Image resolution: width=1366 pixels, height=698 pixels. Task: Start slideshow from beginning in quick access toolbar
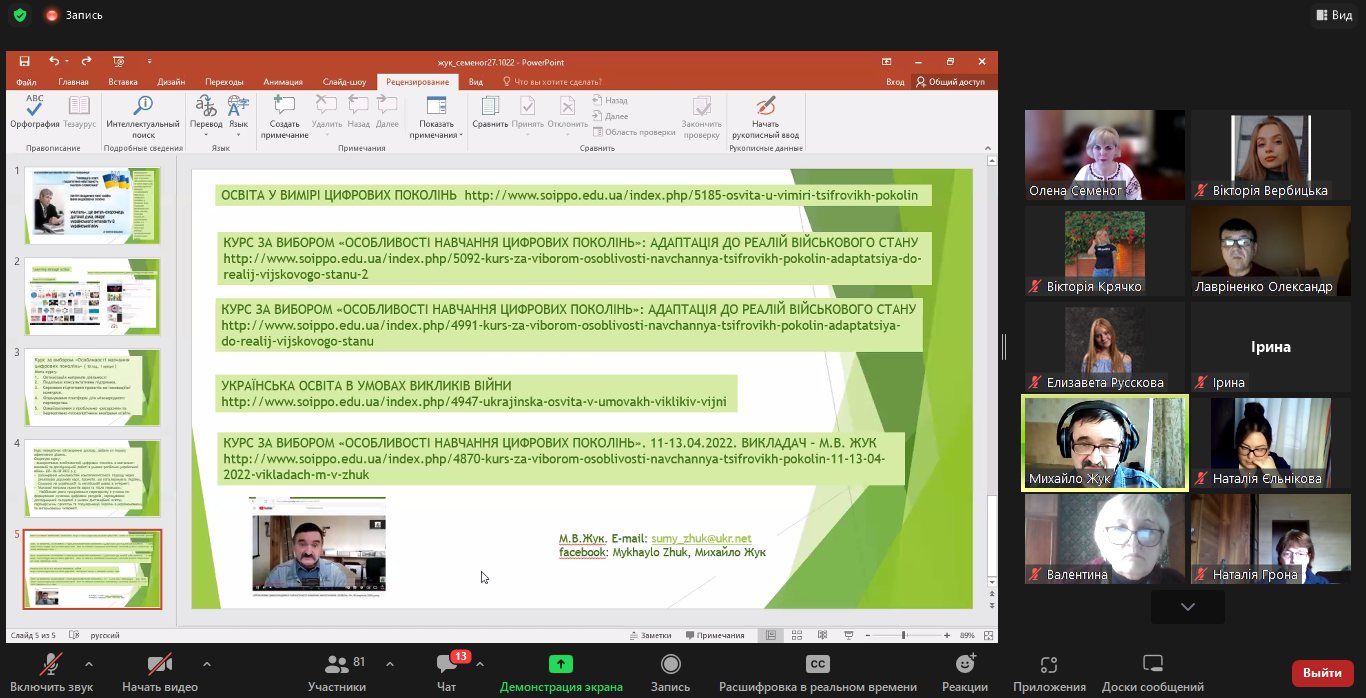(118, 62)
